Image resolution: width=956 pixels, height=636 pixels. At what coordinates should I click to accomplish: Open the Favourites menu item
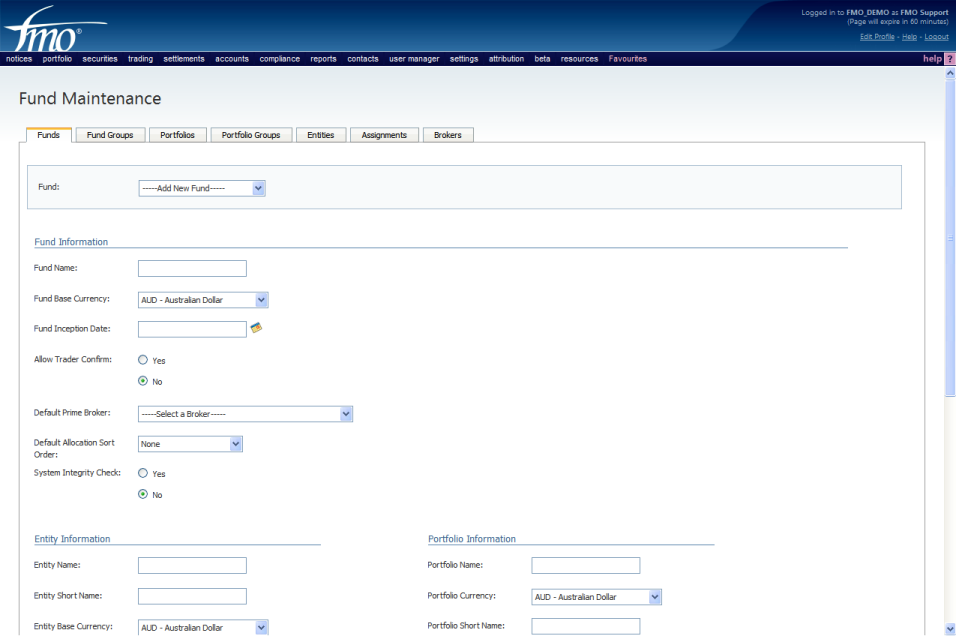tap(627, 59)
